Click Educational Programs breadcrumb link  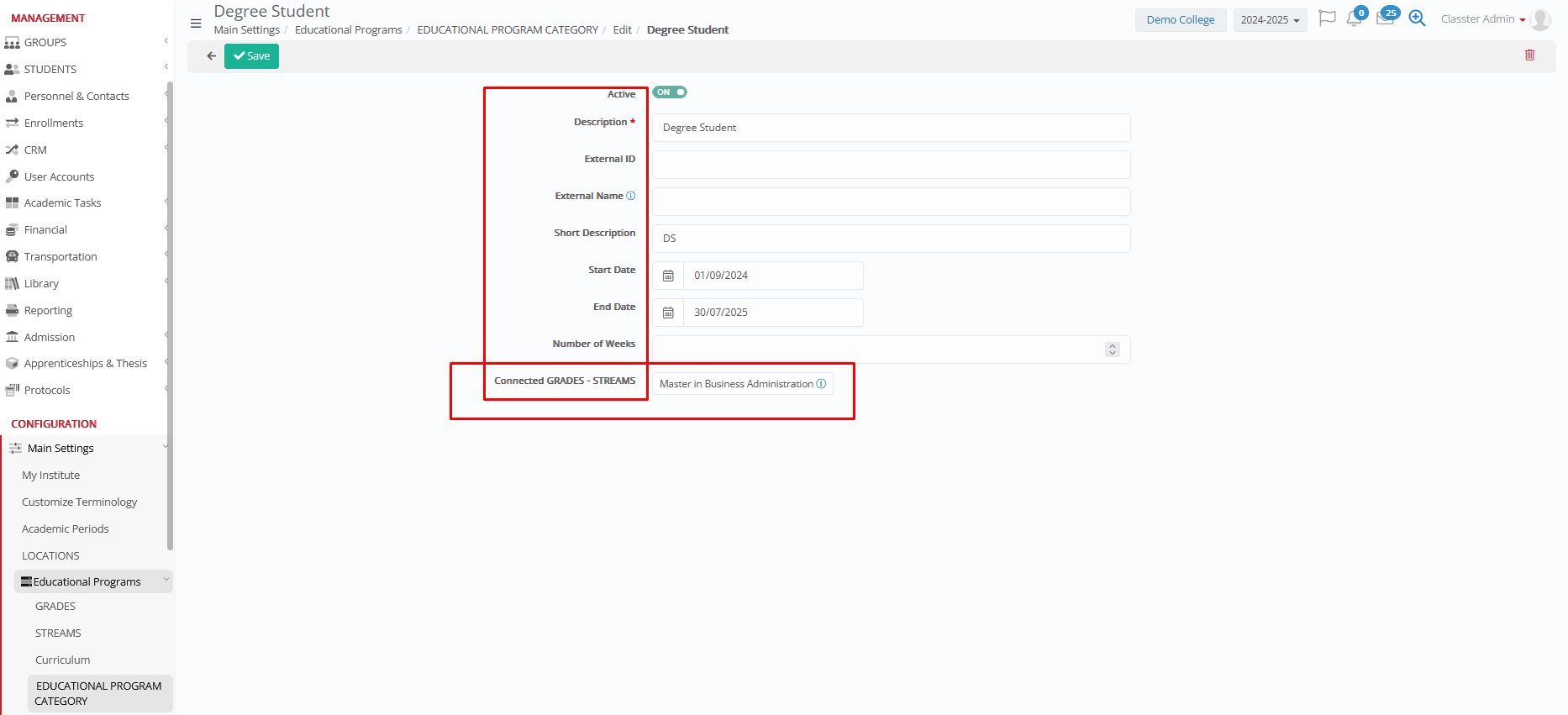pyautogui.click(x=348, y=30)
